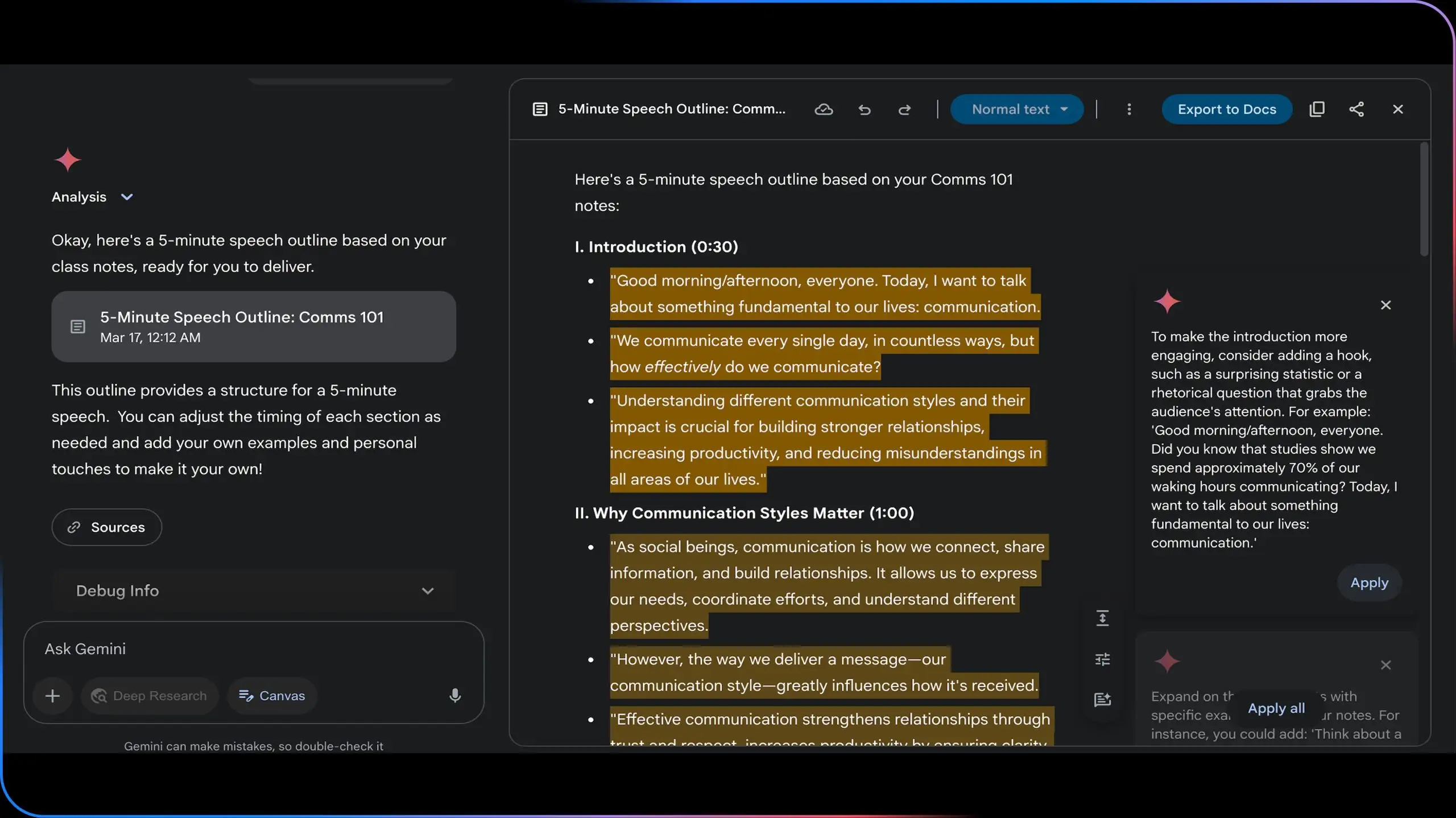This screenshot has height=818, width=1456.
Task: Click the 'As social beings, communication' bullet
Action: 829,586
